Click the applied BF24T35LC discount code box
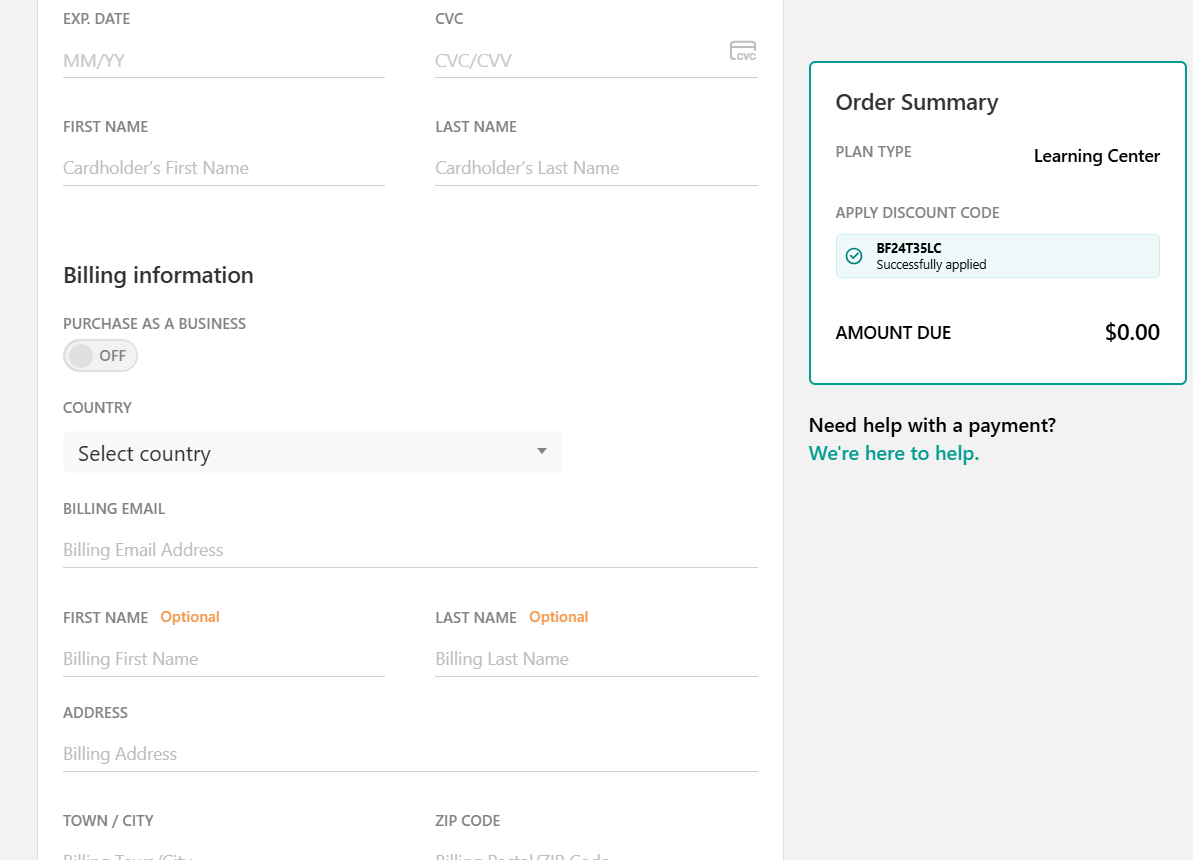1193x860 pixels. [x=997, y=256]
